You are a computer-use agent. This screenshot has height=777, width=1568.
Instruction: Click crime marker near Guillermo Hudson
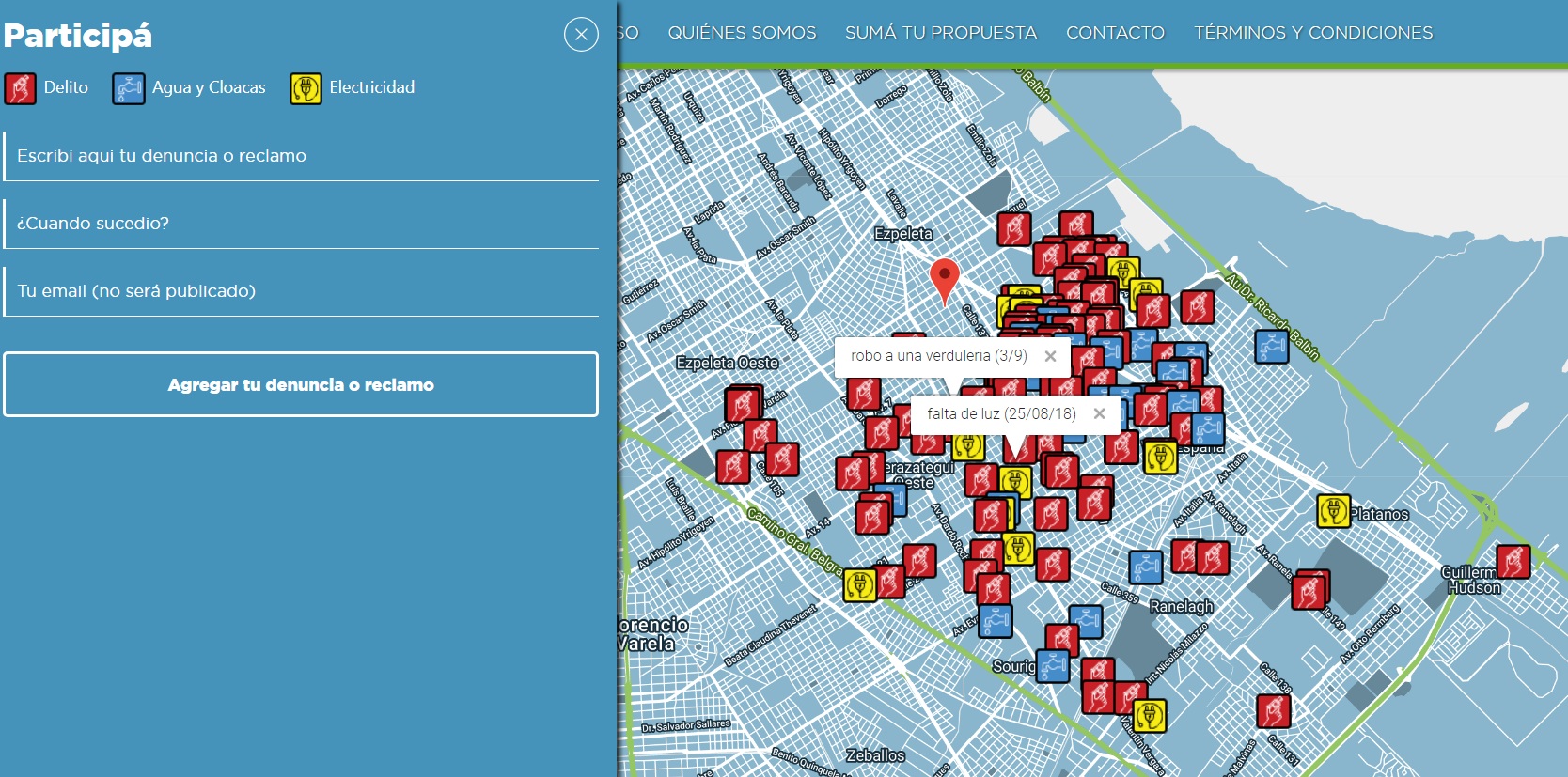click(x=1513, y=562)
